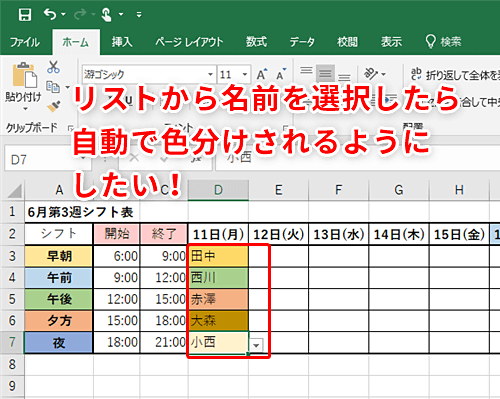This screenshot has width=500, height=399.
Task: Switch to the 挿入 ribbon tab
Action: [x=122, y=42]
